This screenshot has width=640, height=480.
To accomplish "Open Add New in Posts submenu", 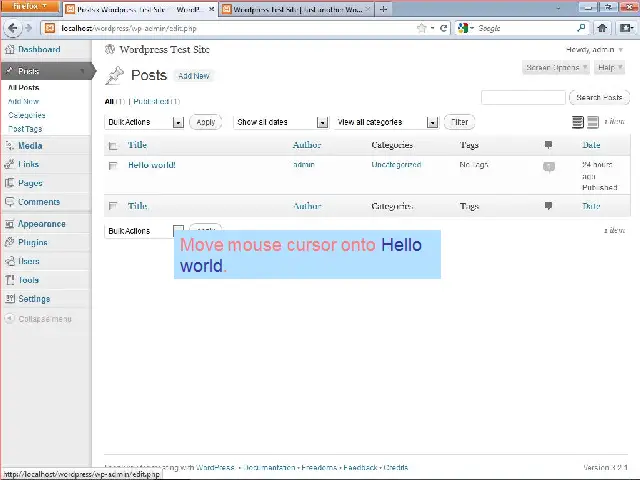I will point(24,101).
